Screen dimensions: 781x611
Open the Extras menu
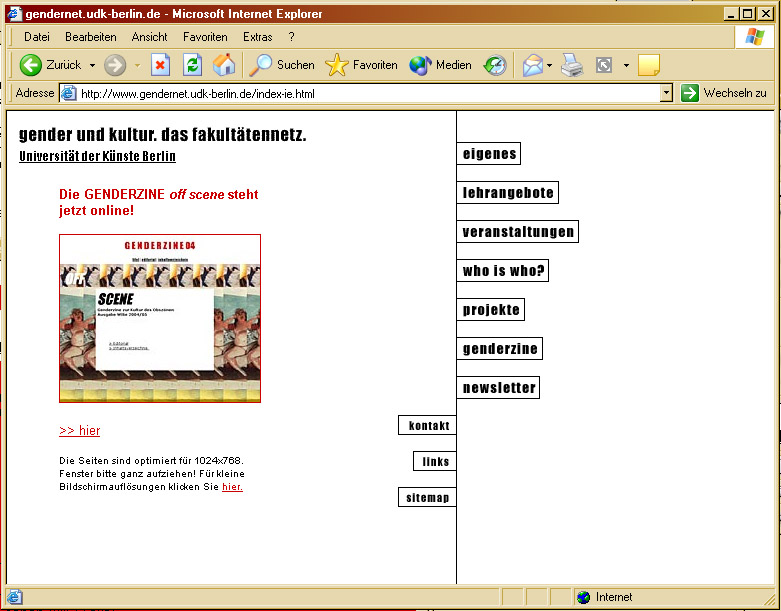tap(258, 37)
